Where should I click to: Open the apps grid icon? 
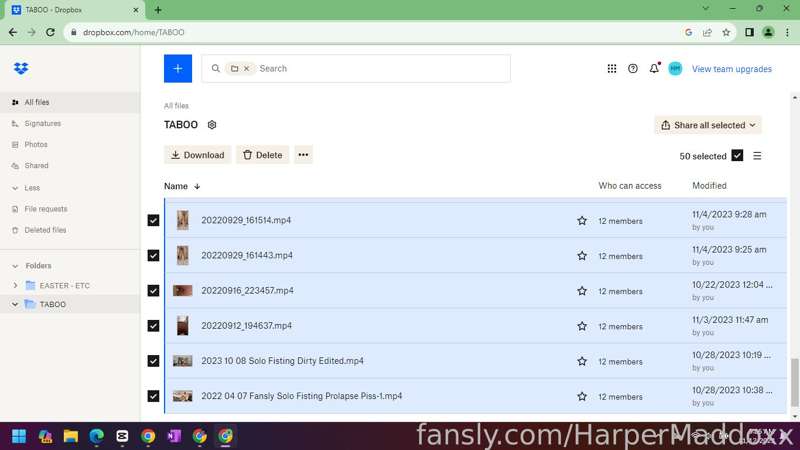(611, 68)
